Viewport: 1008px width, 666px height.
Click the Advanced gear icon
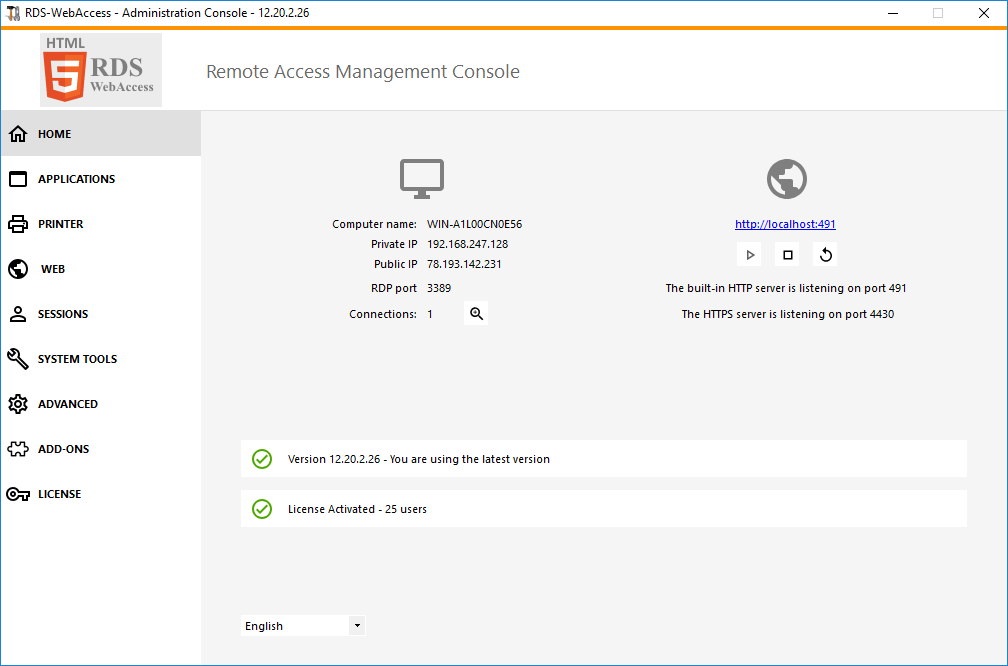[18, 404]
